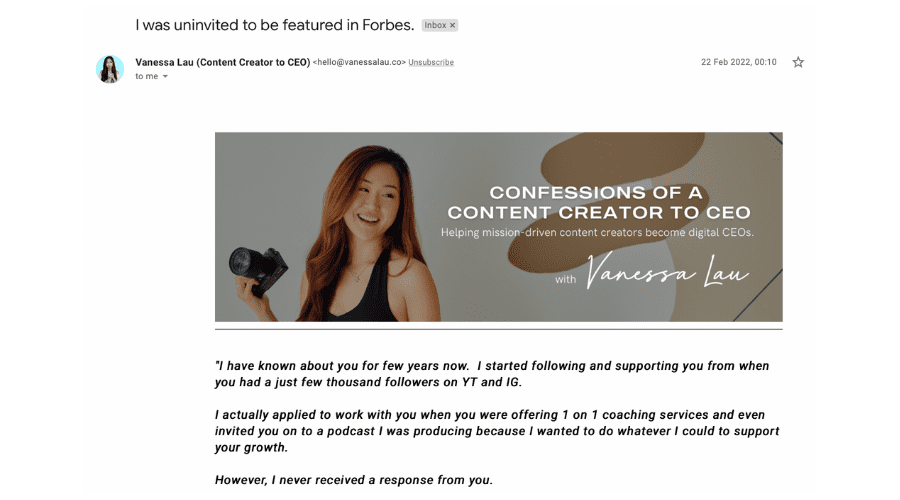Click the 'Vanessa Lau' signature in banner
This screenshot has width=900, height=500.
(x=669, y=271)
